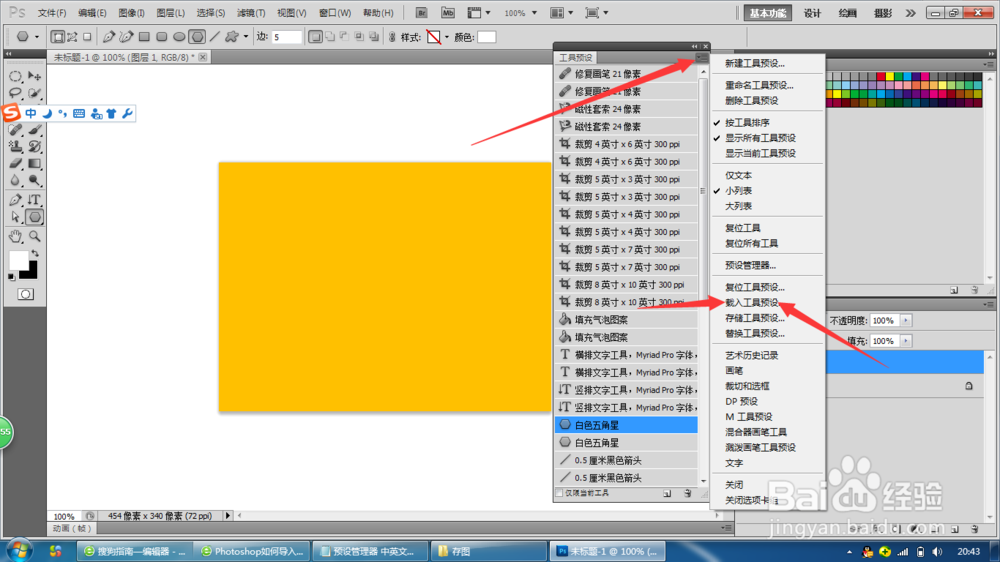Image resolution: width=1000 pixels, height=562 pixels.
Task: Enable the Fill Pixels mode in the options bar
Action: (x=87, y=37)
